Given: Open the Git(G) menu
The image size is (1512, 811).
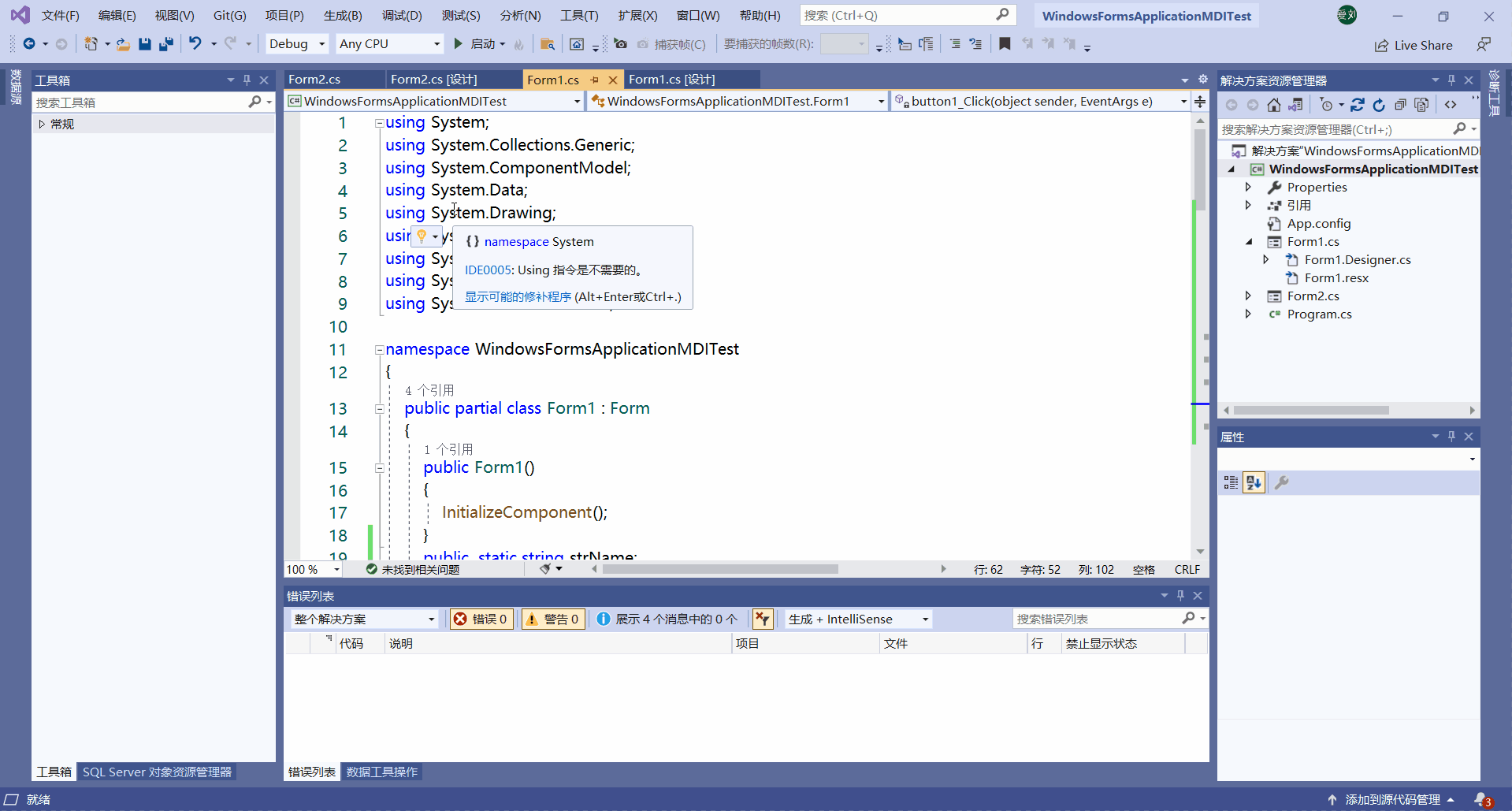Looking at the screenshot, I should tap(229, 15).
